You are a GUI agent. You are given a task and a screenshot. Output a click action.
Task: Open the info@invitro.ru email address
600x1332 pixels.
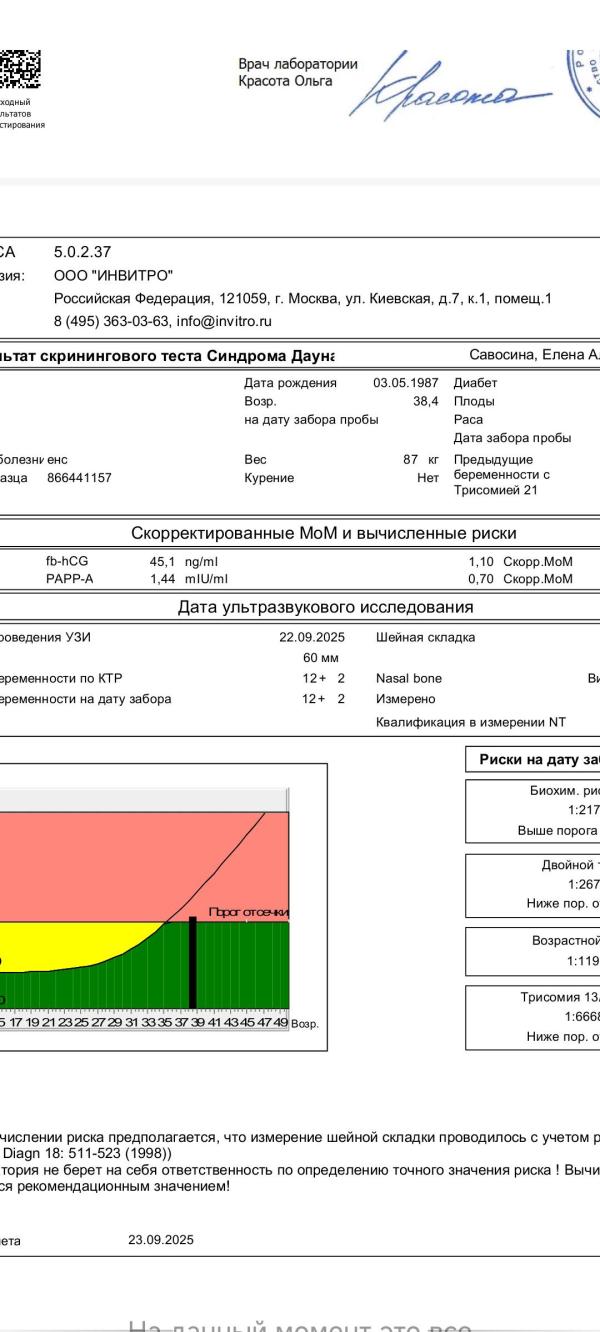click(224, 321)
